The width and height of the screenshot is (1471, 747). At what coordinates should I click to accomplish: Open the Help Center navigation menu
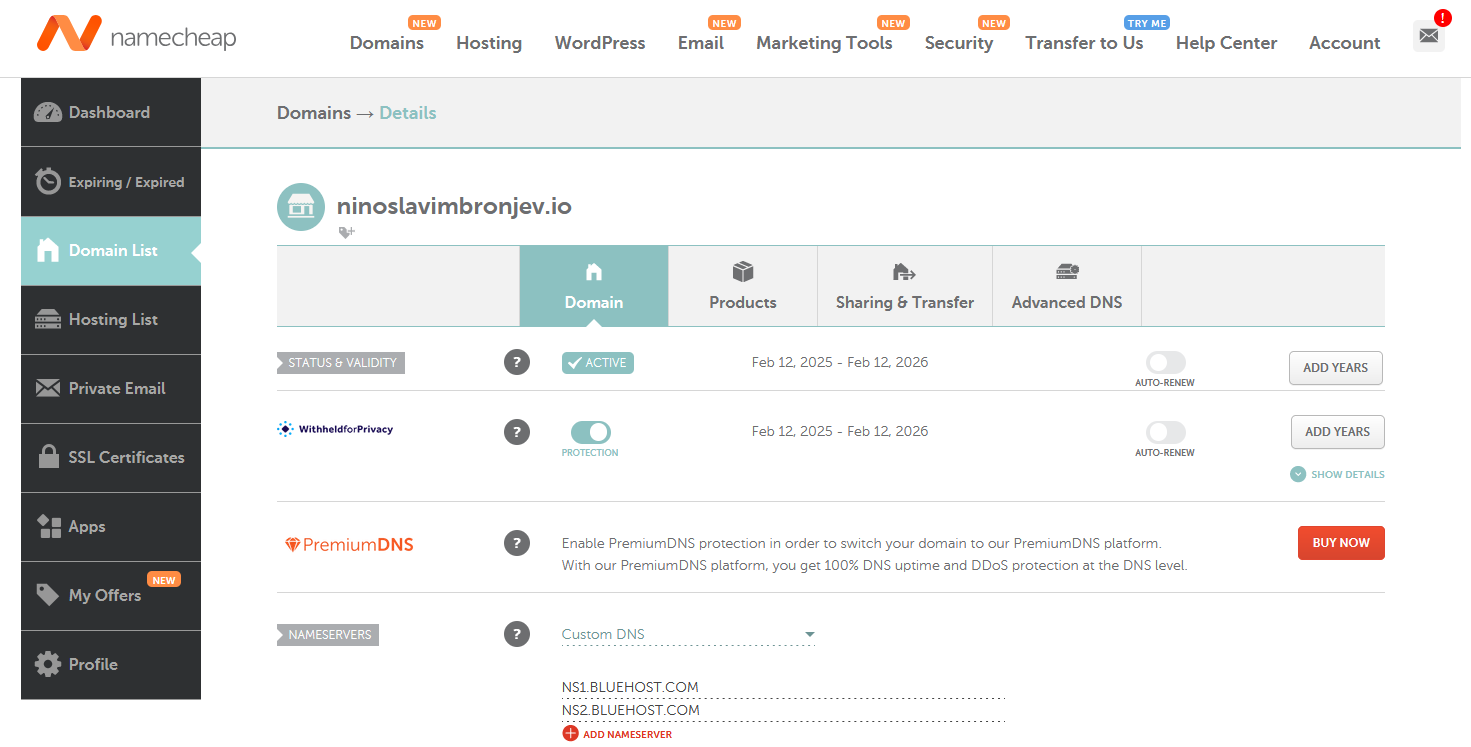tap(1226, 43)
